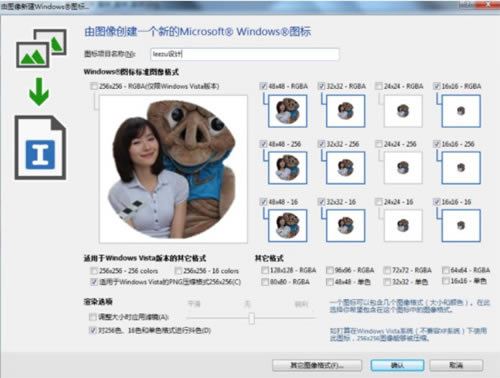500x378 pixels.
Task: Check the 80x80 RGBA format option
Action: (x=265, y=282)
